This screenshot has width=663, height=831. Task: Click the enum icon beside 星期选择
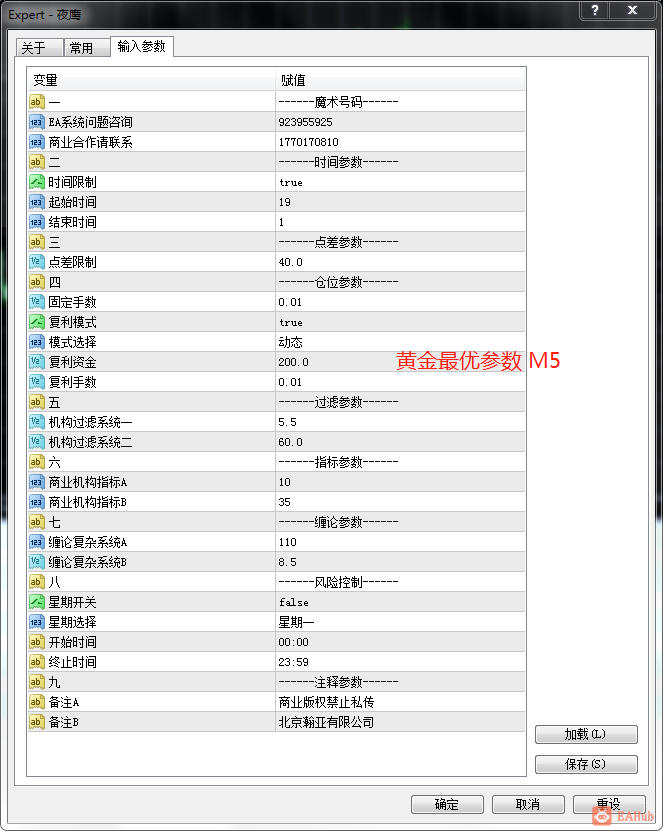pyautogui.click(x=36, y=622)
